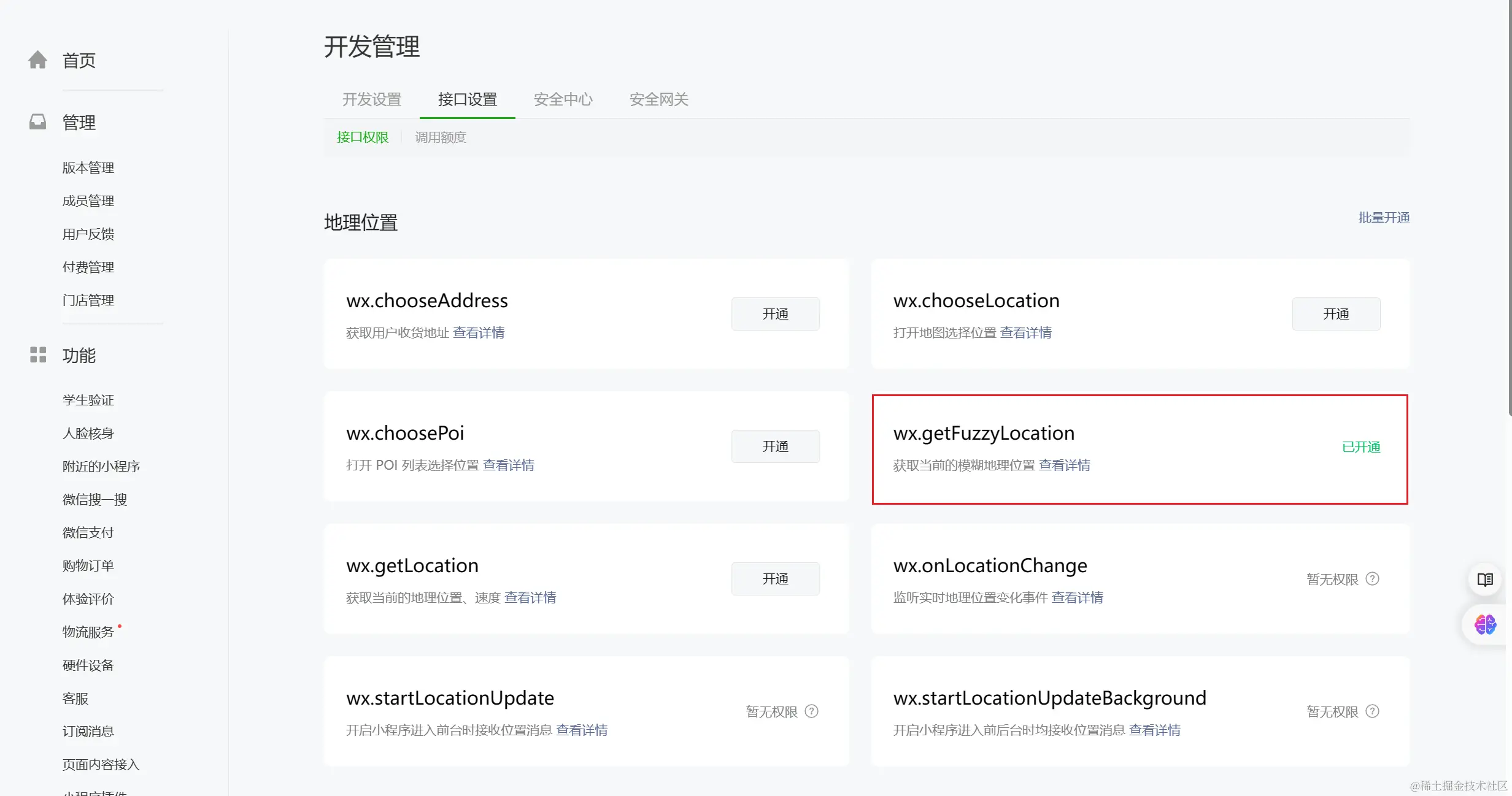This screenshot has height=796, width=1512.
Task: Select the 接口权限 sub-tab
Action: (363, 137)
